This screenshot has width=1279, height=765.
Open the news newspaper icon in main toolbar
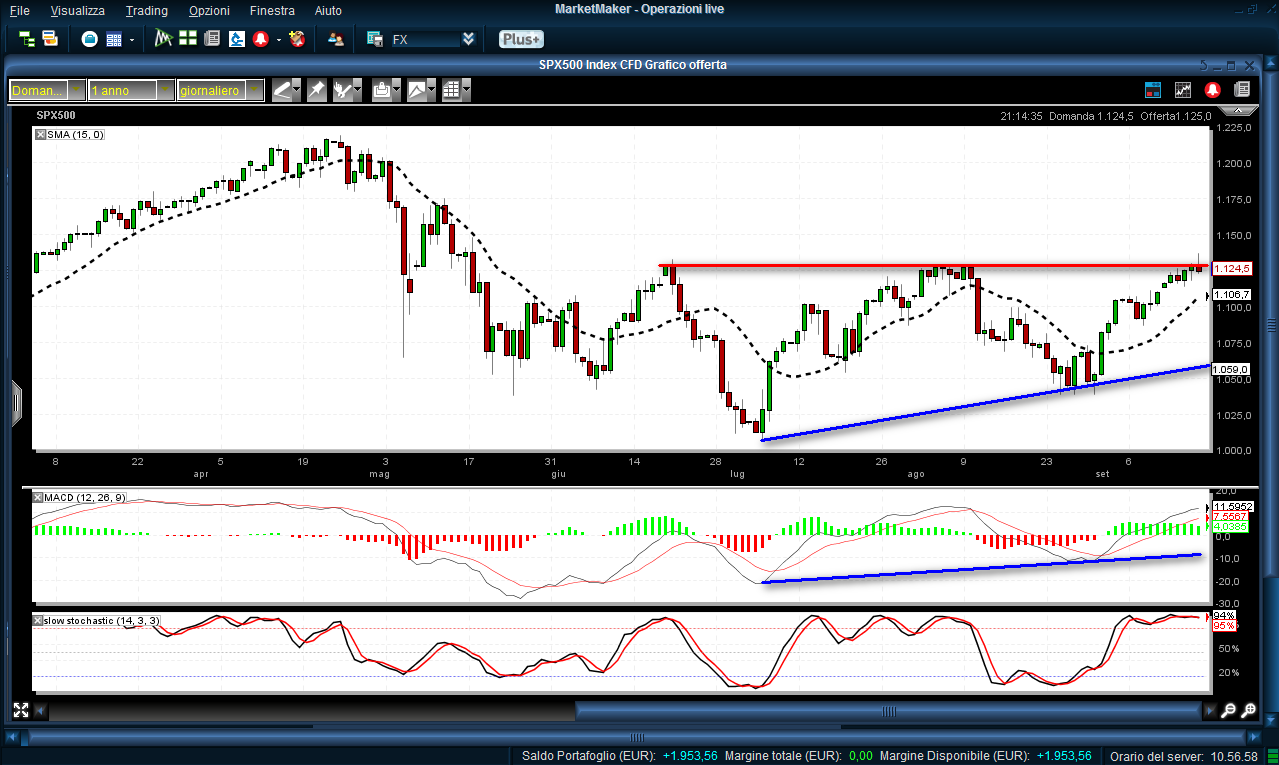pyautogui.click(x=211, y=39)
